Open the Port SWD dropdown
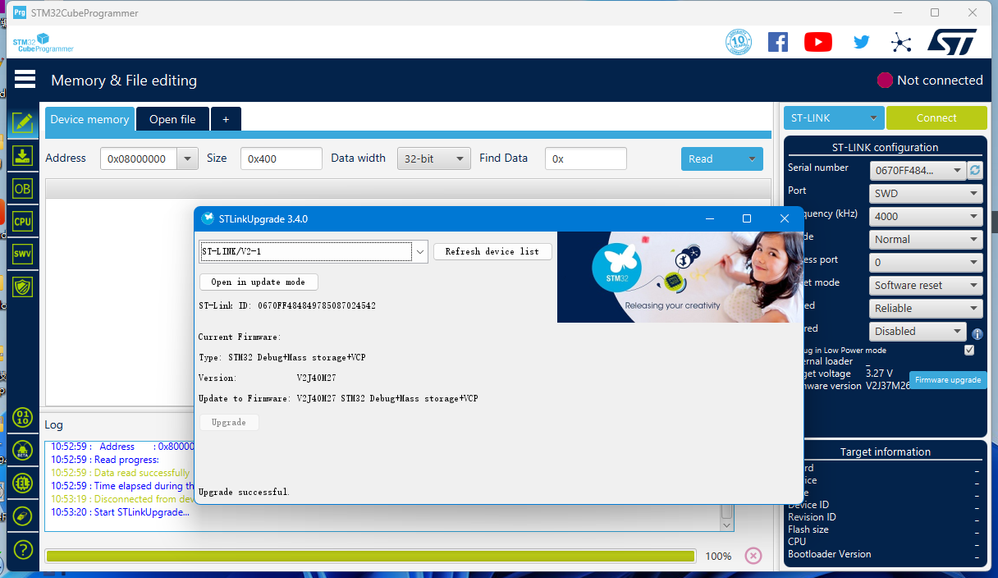The height and width of the screenshot is (578, 998). coord(925,193)
